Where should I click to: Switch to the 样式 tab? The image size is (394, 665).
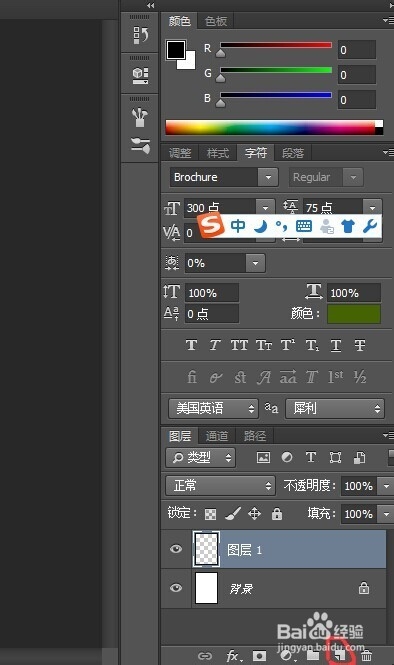click(x=218, y=153)
